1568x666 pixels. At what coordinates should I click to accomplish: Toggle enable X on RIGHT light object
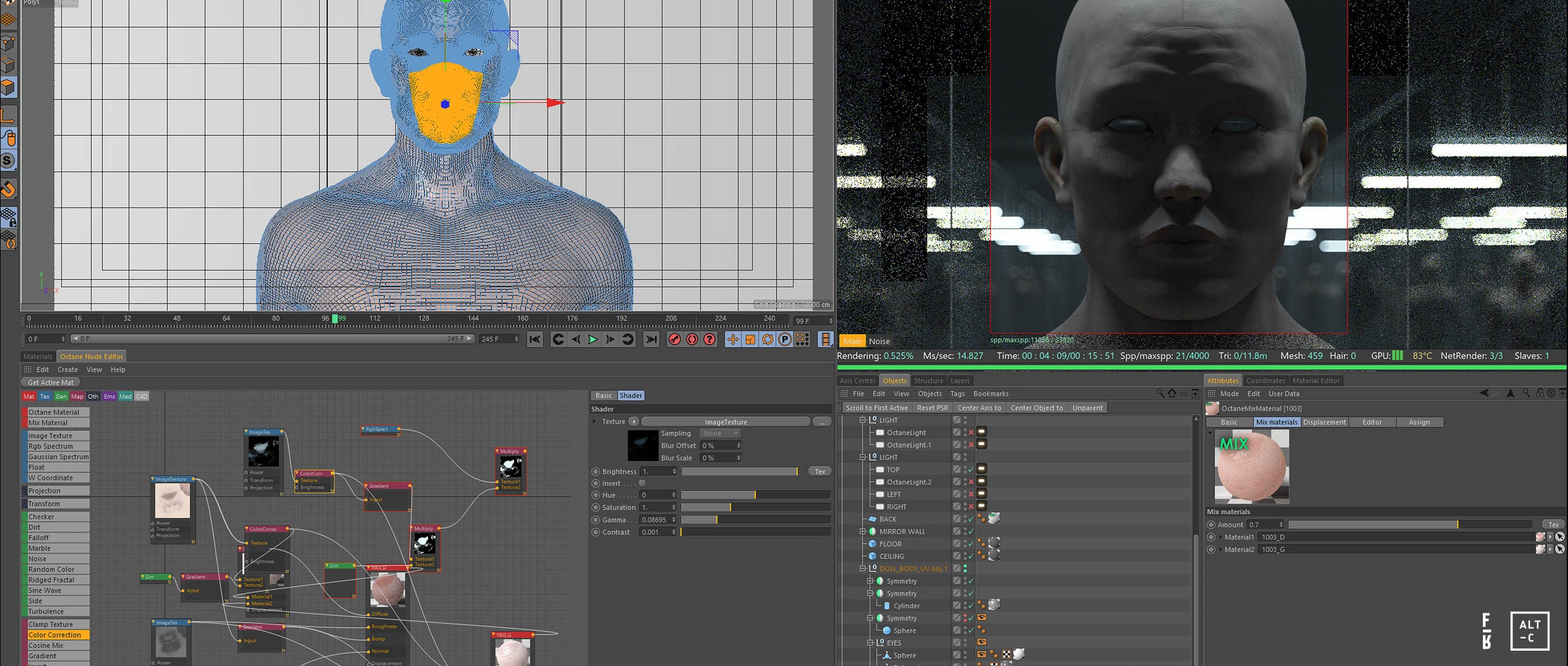(x=971, y=506)
